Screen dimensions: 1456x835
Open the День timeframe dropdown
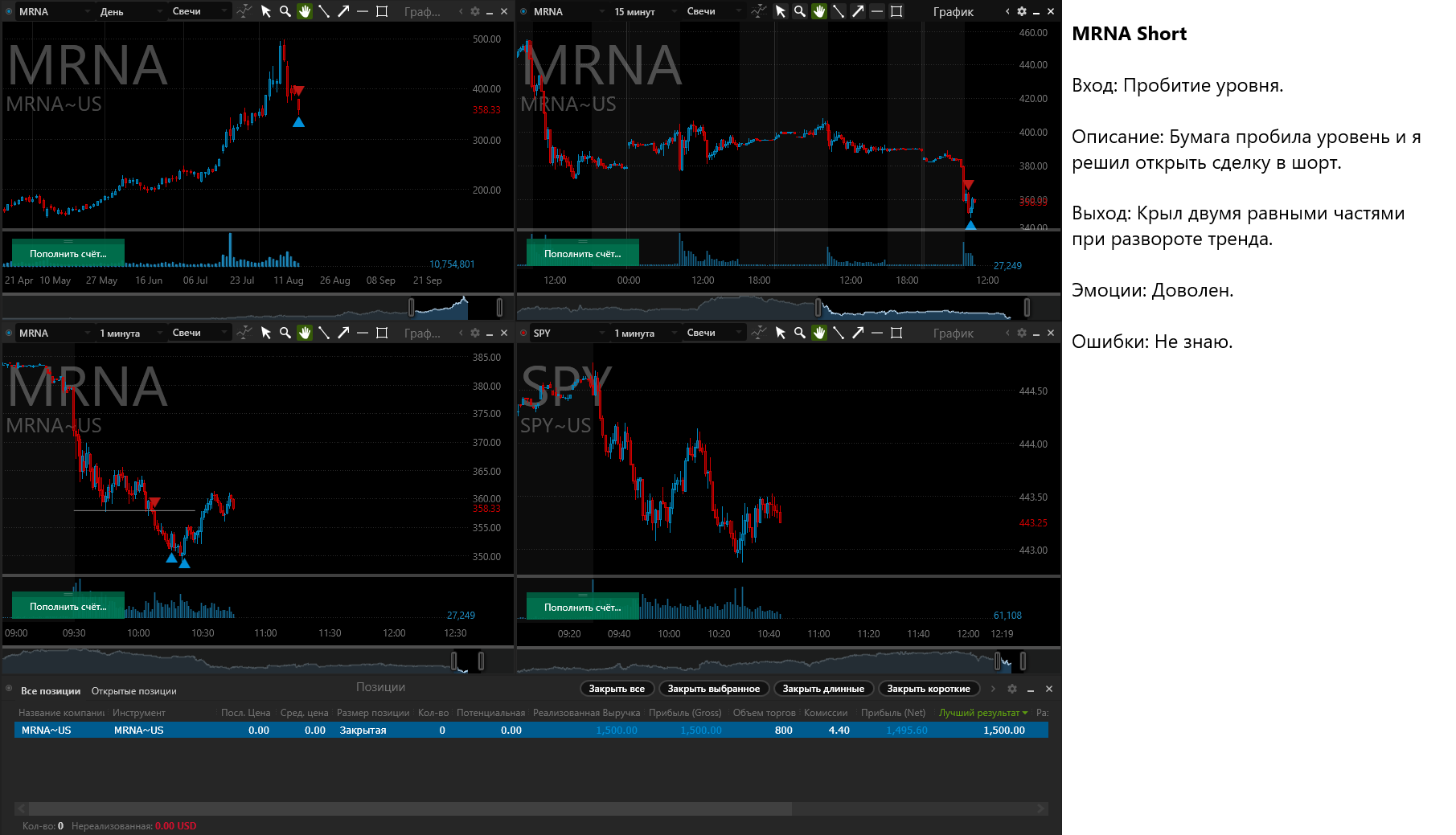coord(131,11)
